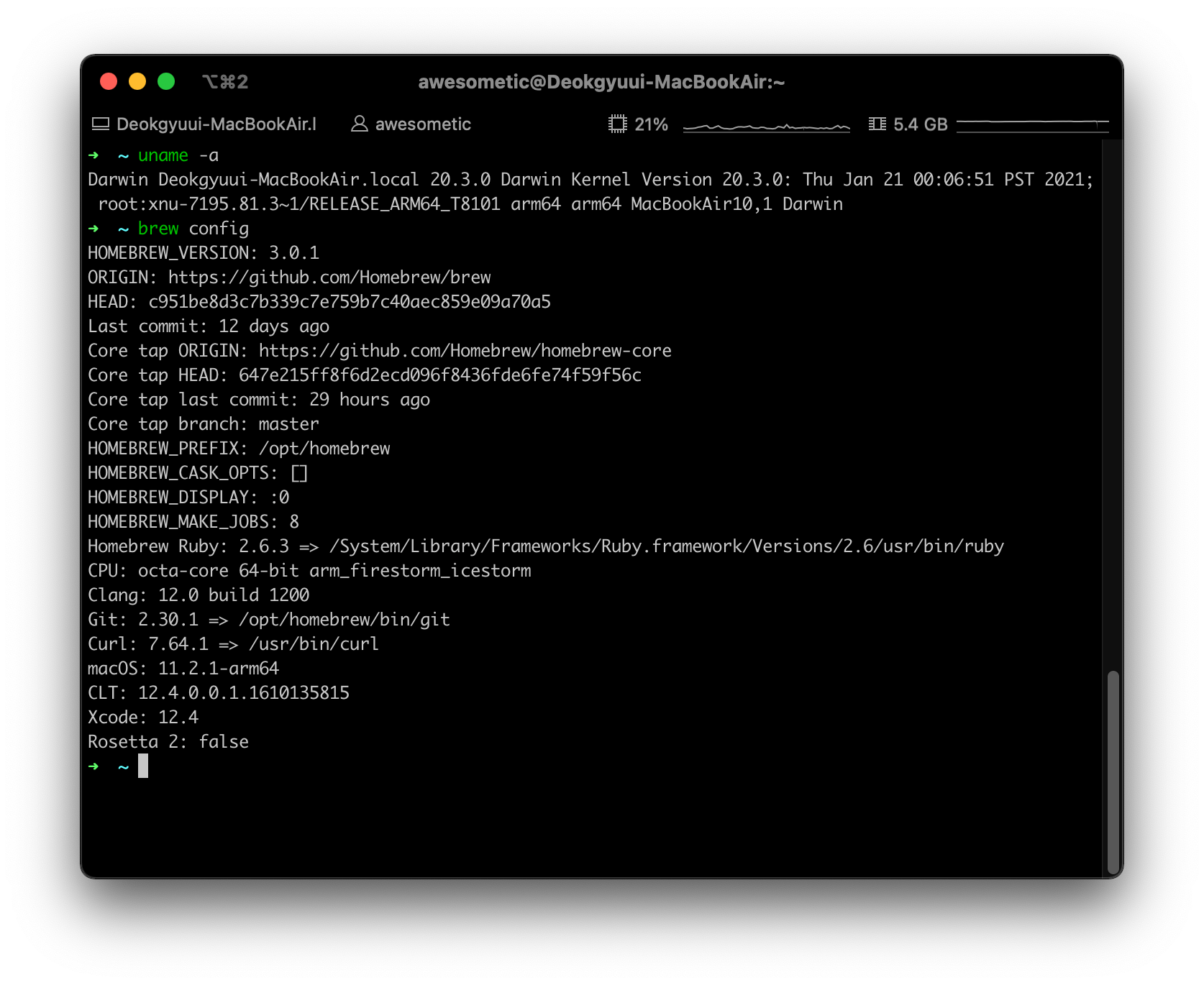Click the computer hostname icon in status bar
The width and height of the screenshot is (1204, 985).
click(101, 124)
